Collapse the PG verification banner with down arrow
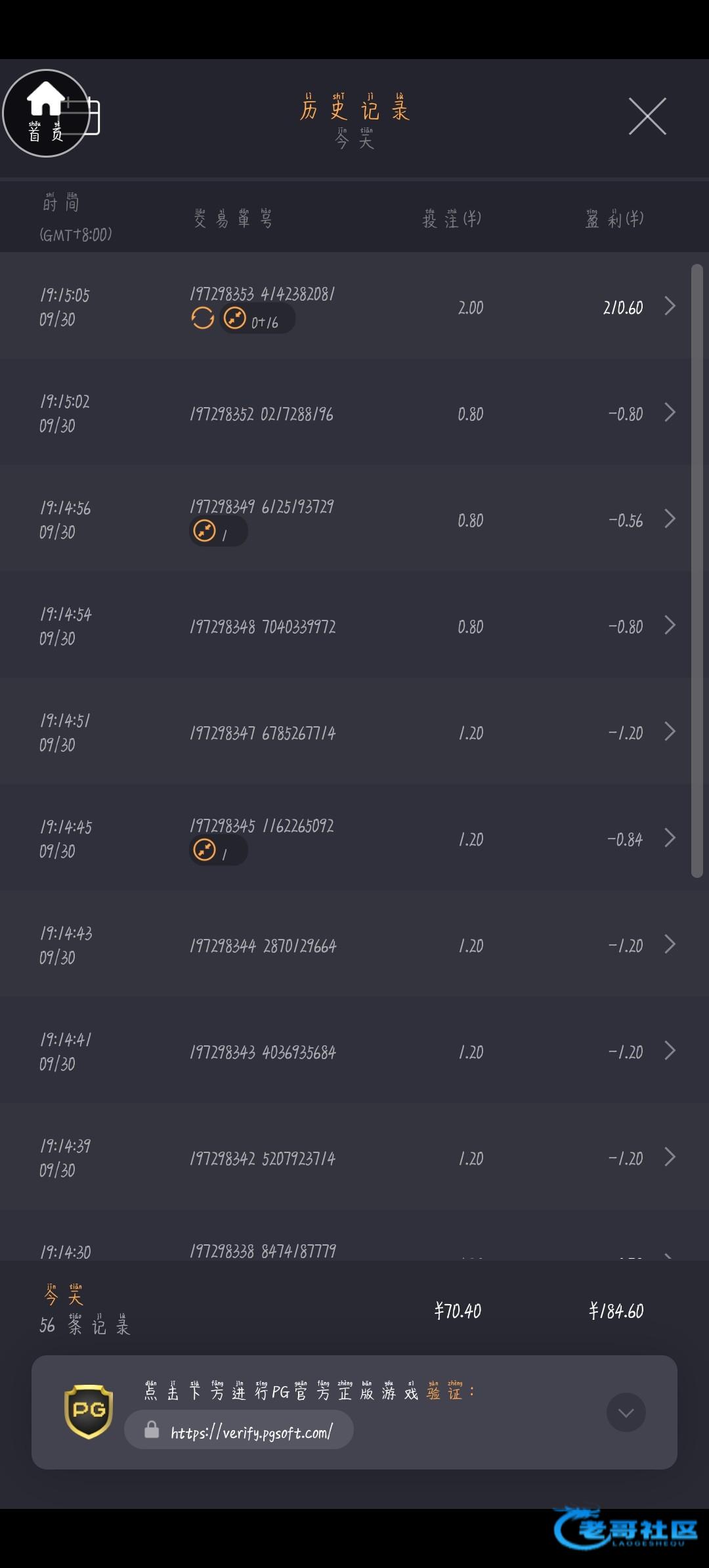Screen dimensions: 709x1568 click(626, 1412)
